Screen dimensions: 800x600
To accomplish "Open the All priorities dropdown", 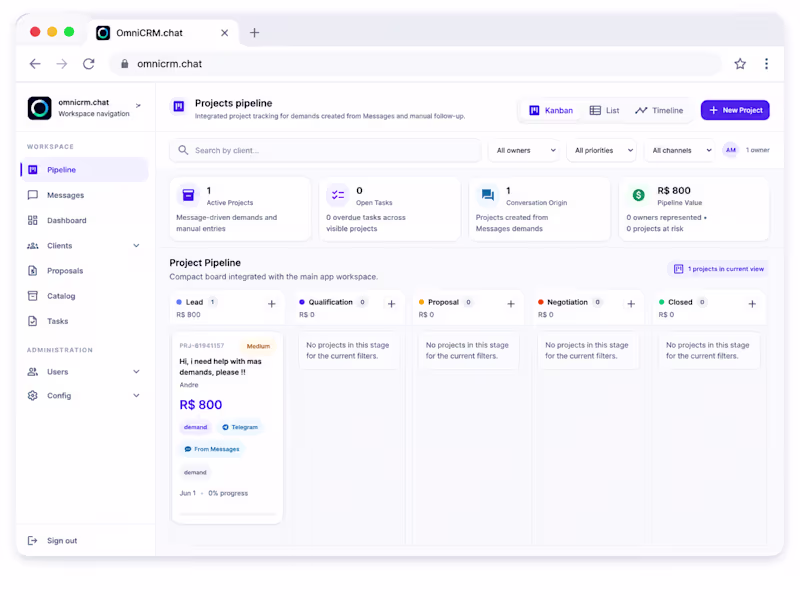I will (x=603, y=151).
